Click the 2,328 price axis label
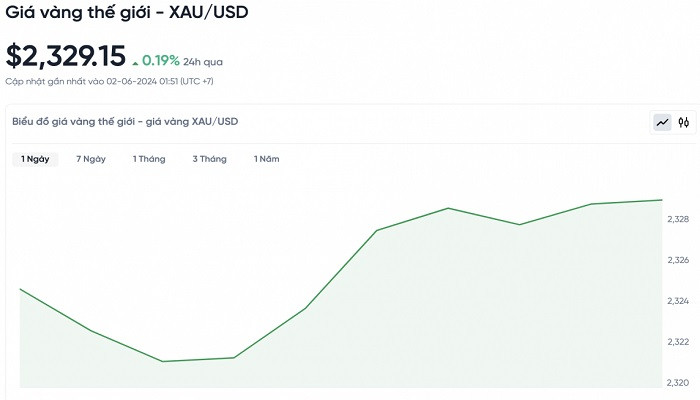 click(677, 219)
